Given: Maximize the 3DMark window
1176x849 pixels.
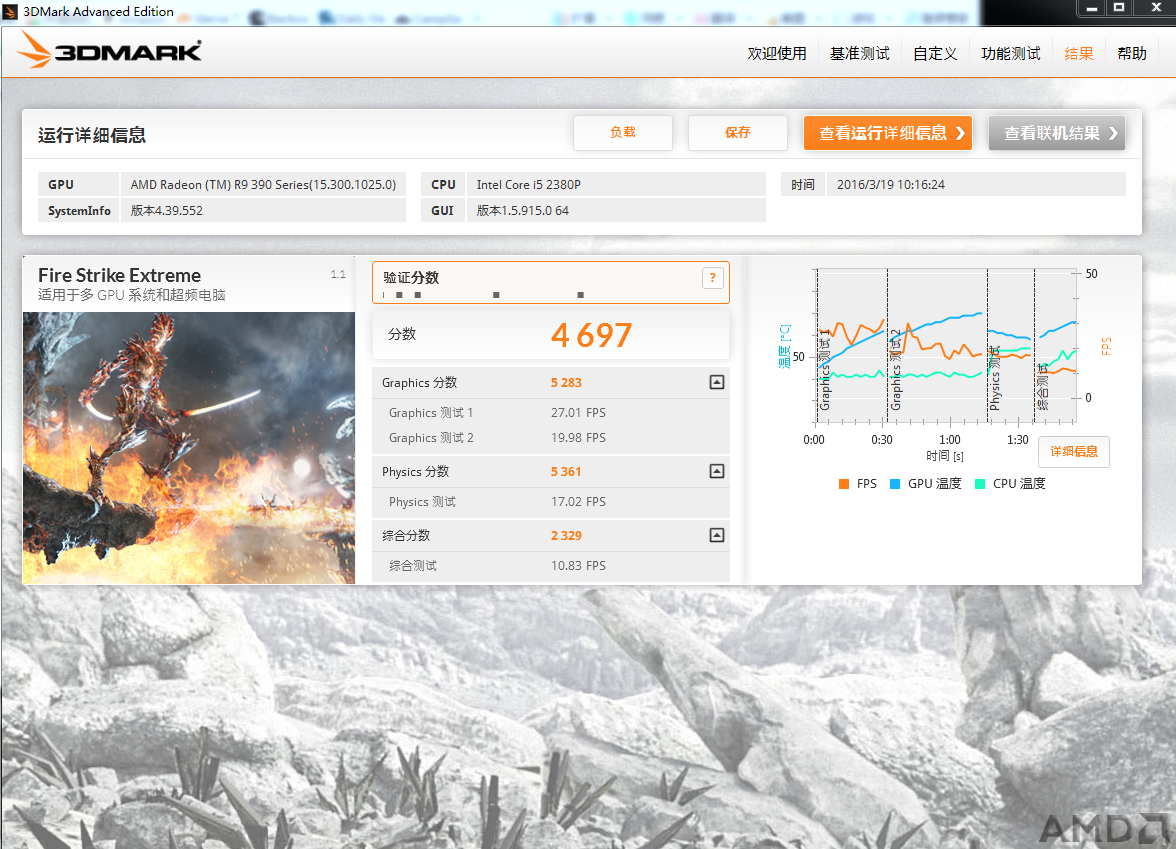Looking at the screenshot, I should point(1119,8).
